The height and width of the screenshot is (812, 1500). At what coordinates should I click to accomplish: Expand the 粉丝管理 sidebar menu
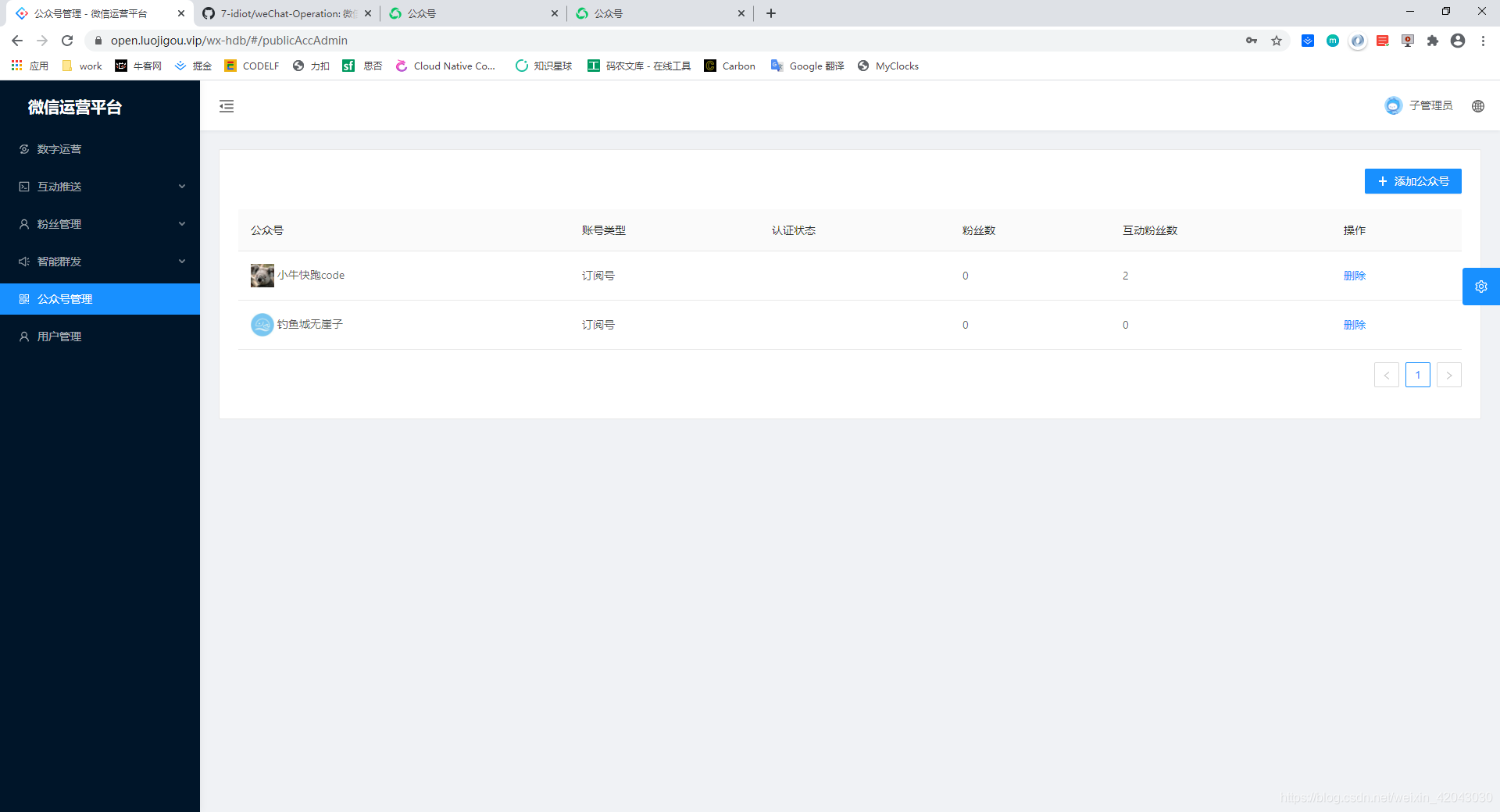[100, 224]
